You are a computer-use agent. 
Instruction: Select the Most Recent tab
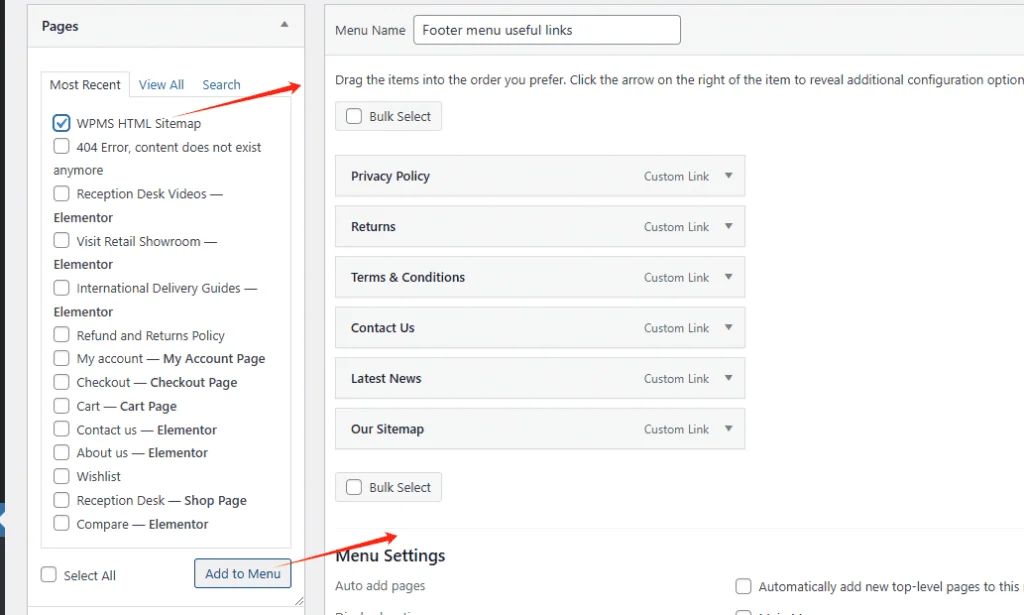pyautogui.click(x=85, y=85)
